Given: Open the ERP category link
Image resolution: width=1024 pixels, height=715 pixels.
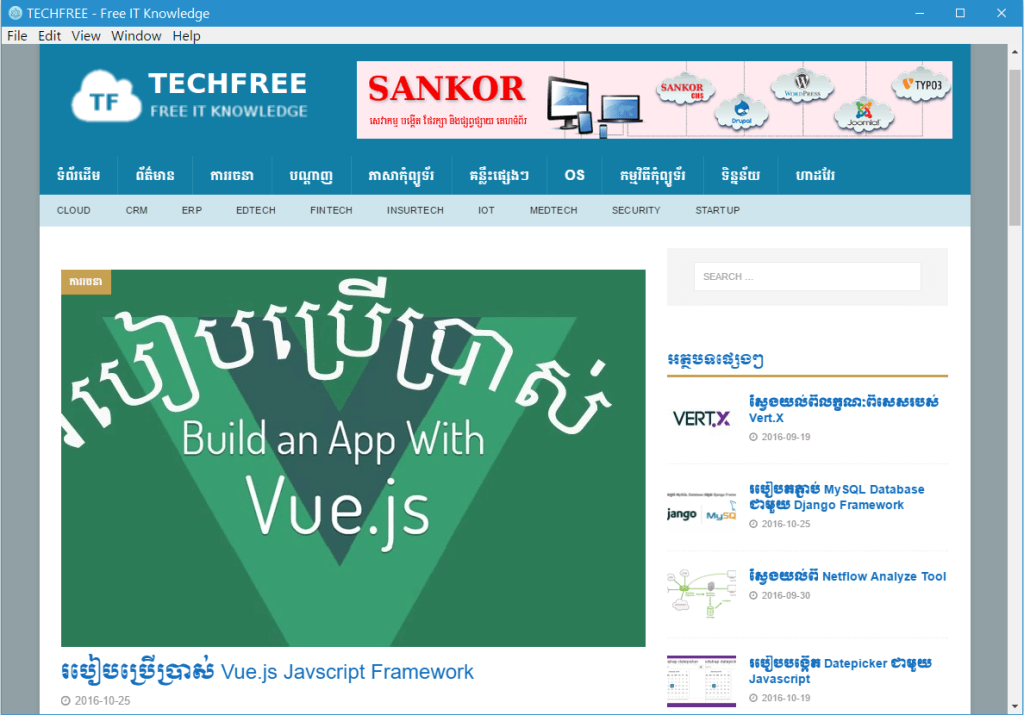Looking at the screenshot, I should coord(191,210).
